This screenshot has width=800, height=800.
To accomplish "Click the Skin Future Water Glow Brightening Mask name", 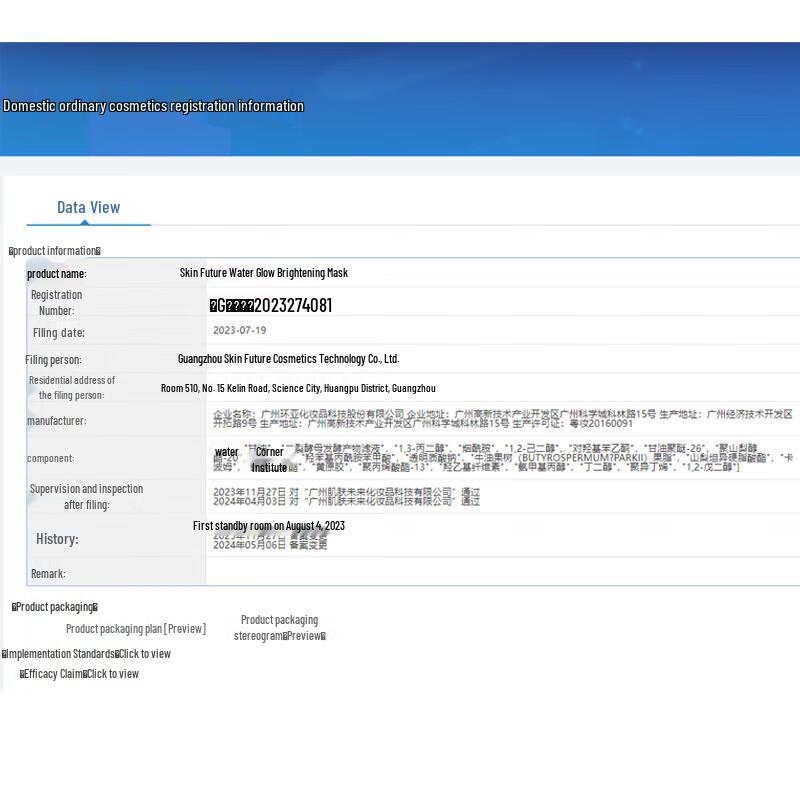I will click(263, 273).
